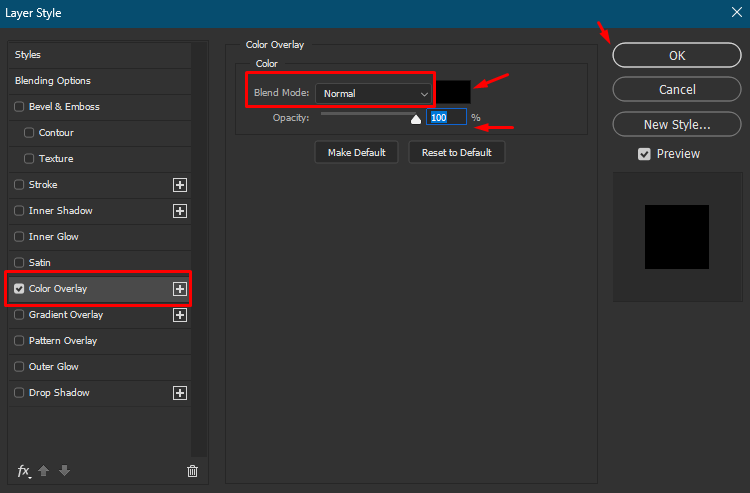Select the Pattern Overlay effect label

tap(63, 340)
